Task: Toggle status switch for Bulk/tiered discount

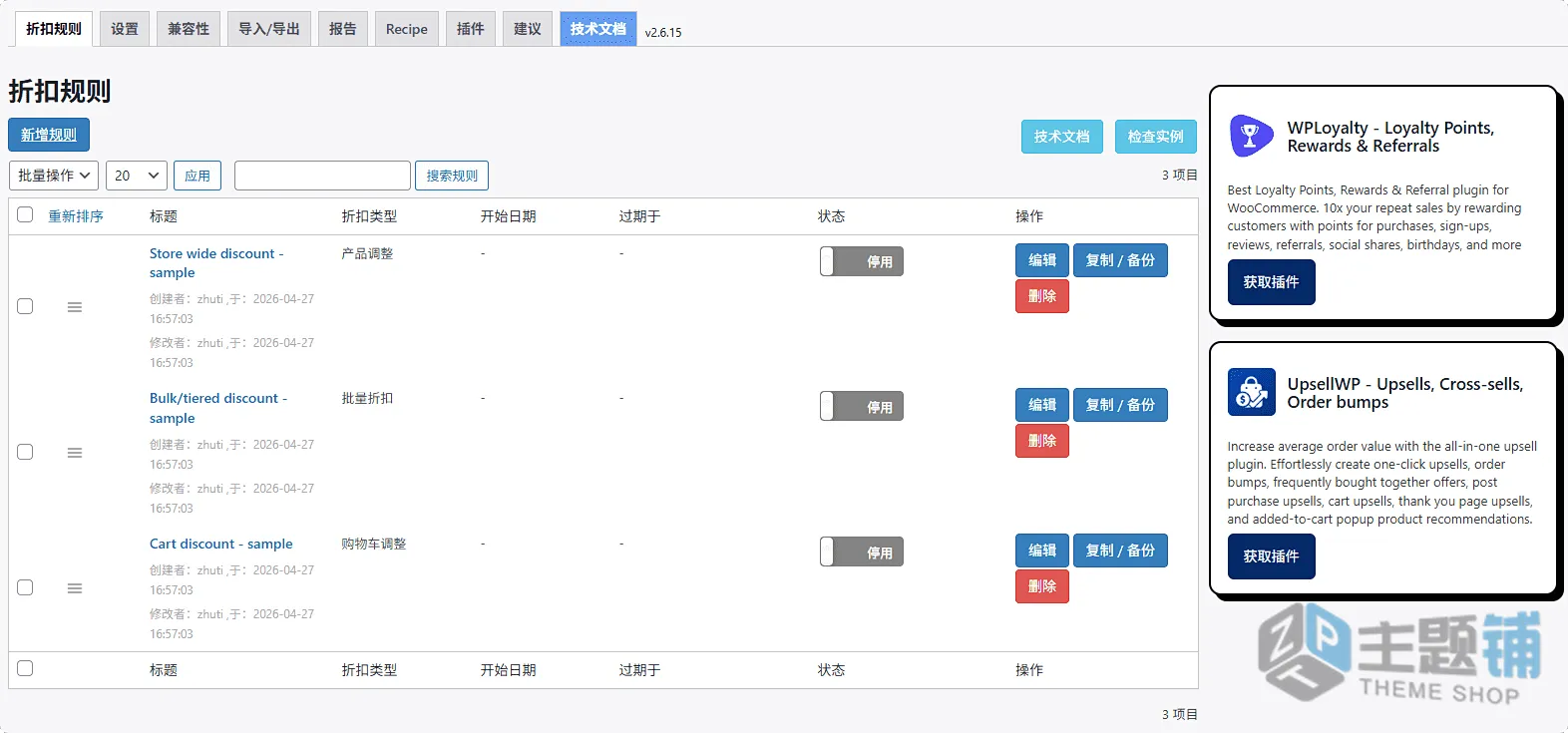Action: tap(862, 406)
